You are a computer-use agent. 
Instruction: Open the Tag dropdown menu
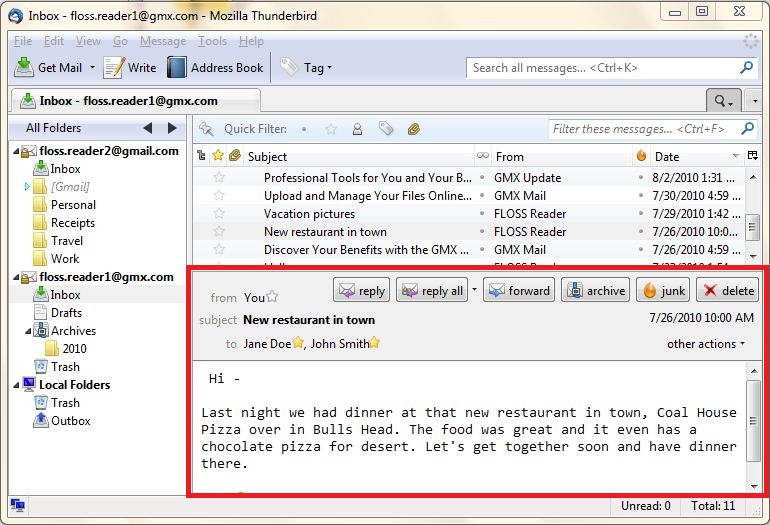click(x=307, y=68)
